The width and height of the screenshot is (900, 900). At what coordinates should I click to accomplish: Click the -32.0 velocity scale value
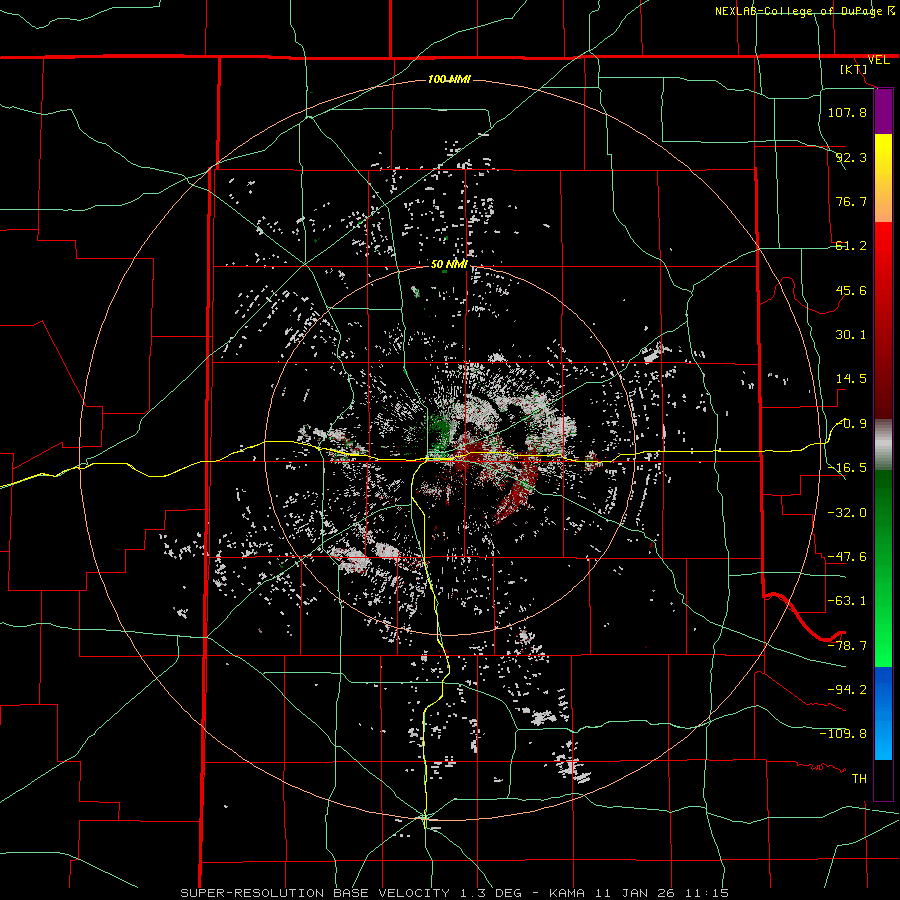[847, 512]
